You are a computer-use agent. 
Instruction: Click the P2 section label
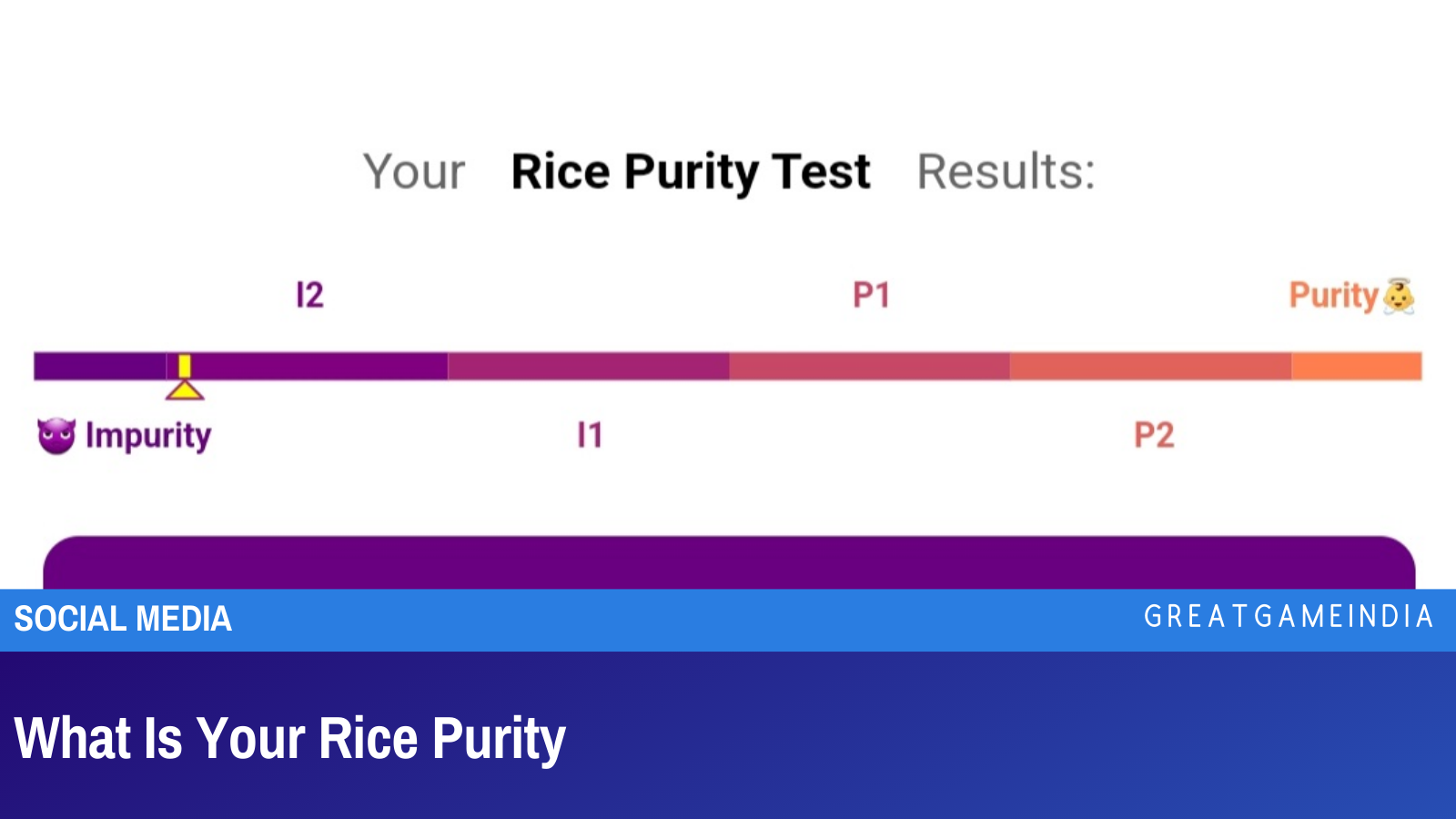point(1154,435)
